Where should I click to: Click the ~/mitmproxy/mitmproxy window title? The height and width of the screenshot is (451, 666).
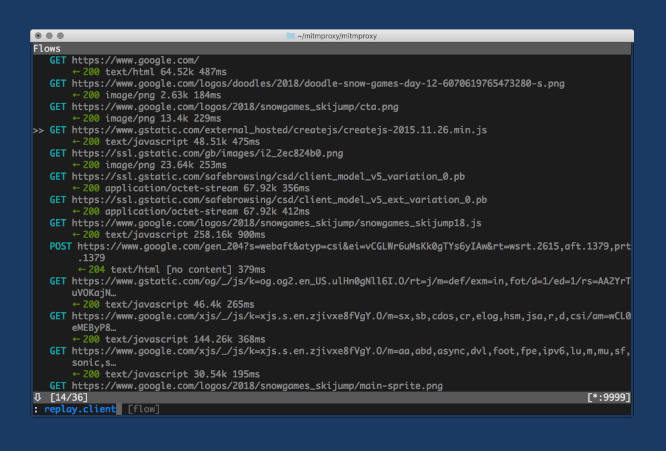coord(339,35)
